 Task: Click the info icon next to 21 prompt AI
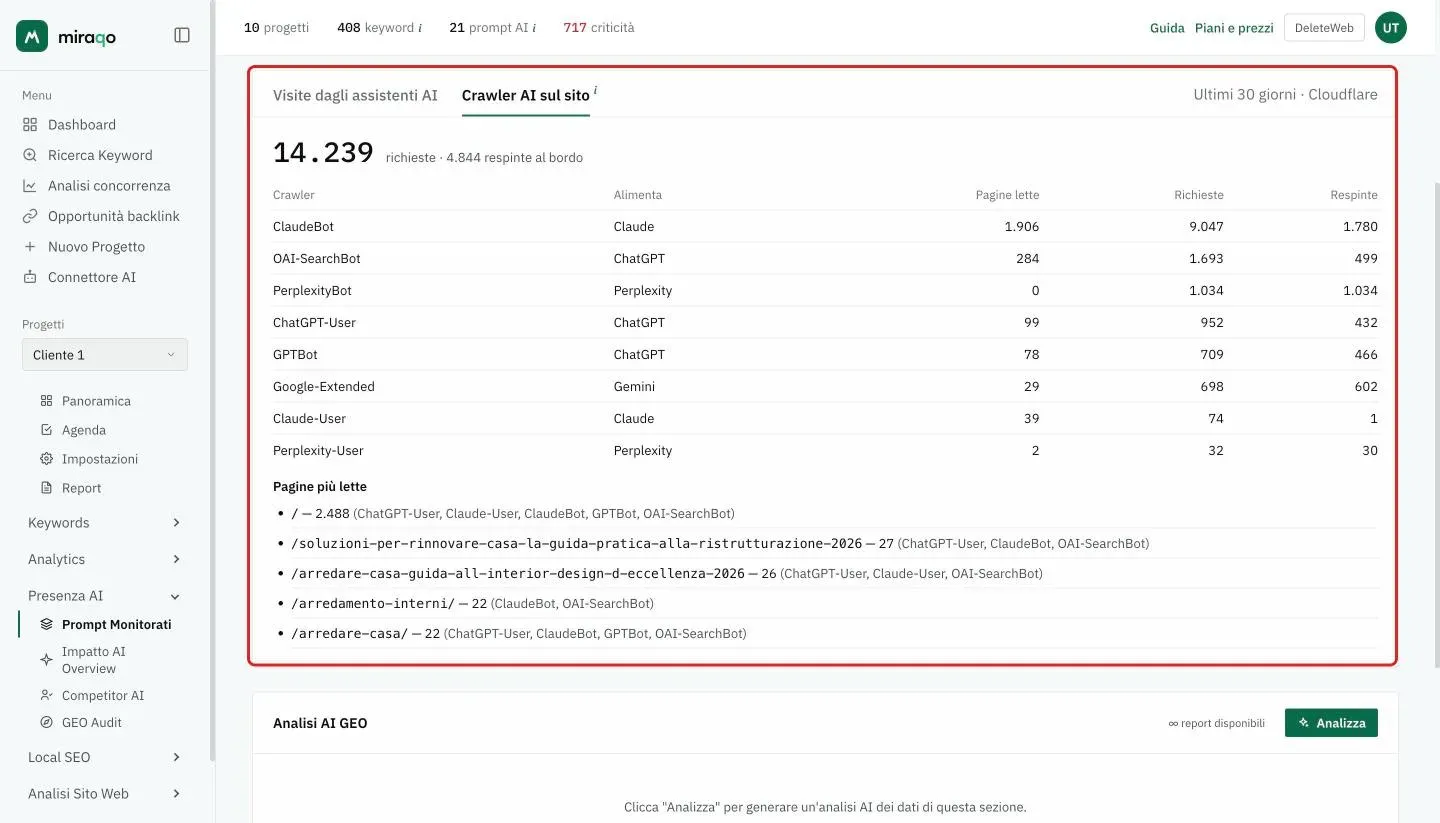[534, 28]
